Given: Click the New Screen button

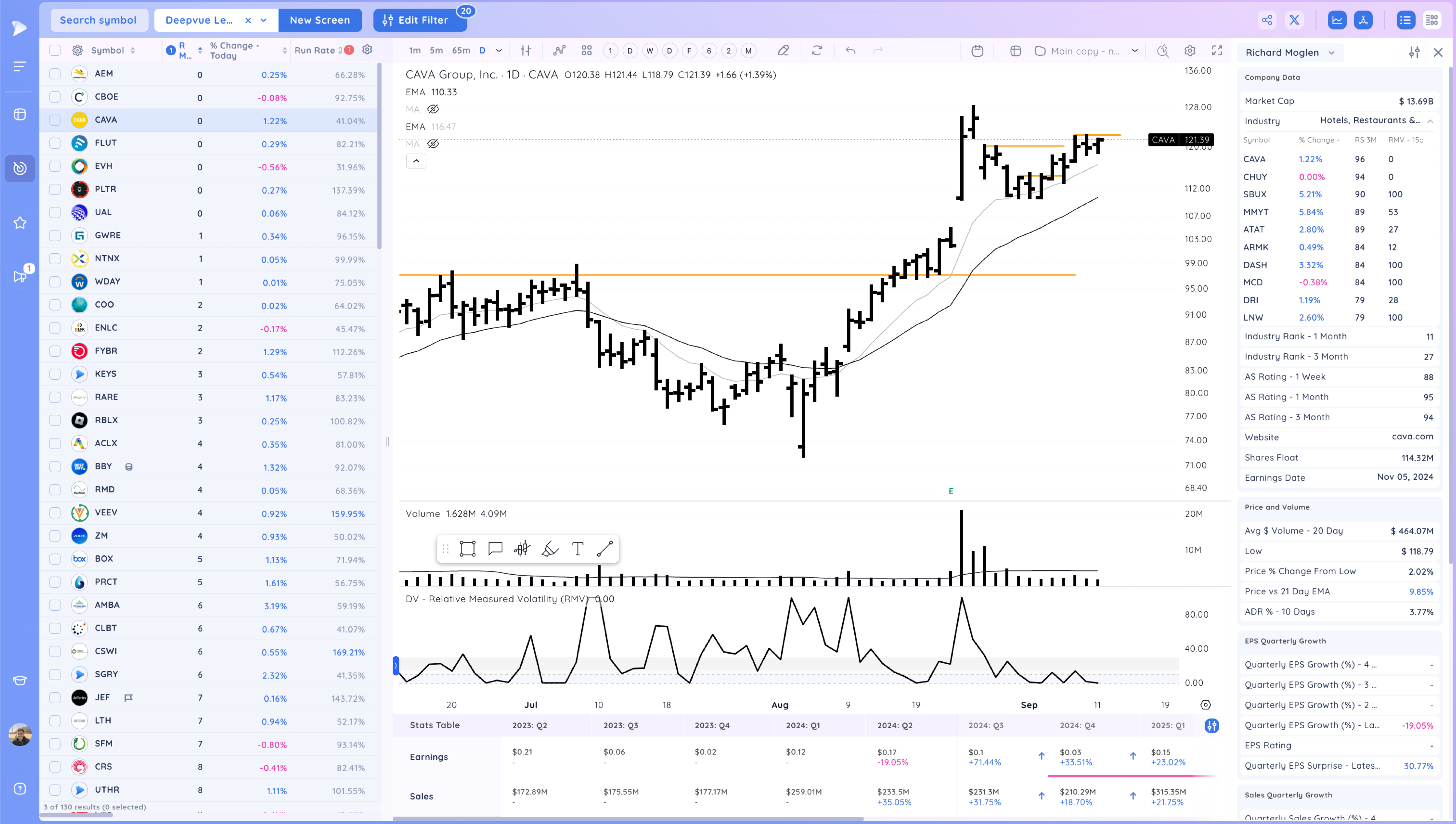Looking at the screenshot, I should coord(320,20).
